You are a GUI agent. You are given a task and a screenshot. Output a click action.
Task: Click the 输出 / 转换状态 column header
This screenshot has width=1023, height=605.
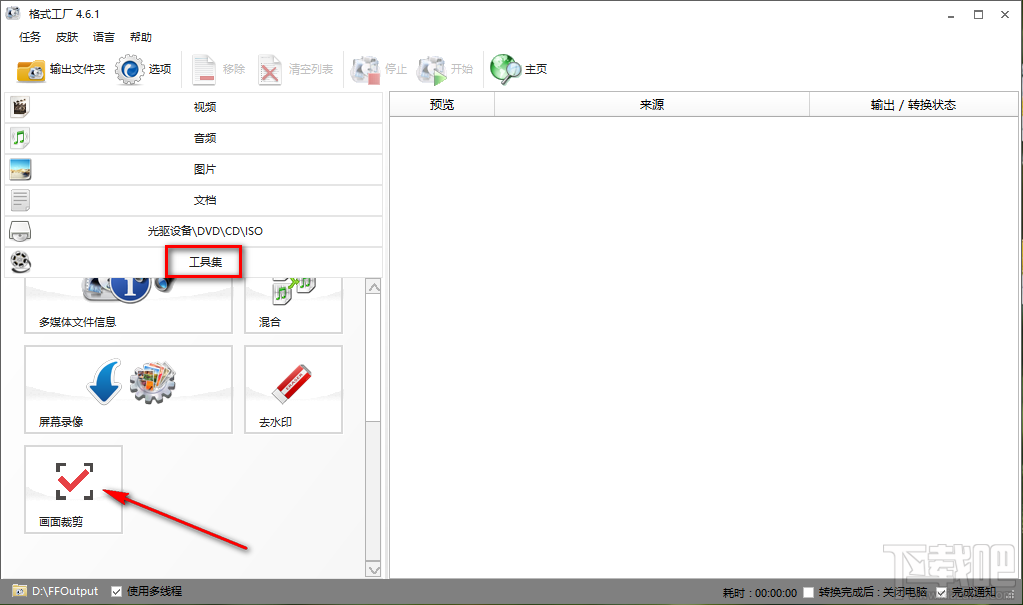(913, 104)
